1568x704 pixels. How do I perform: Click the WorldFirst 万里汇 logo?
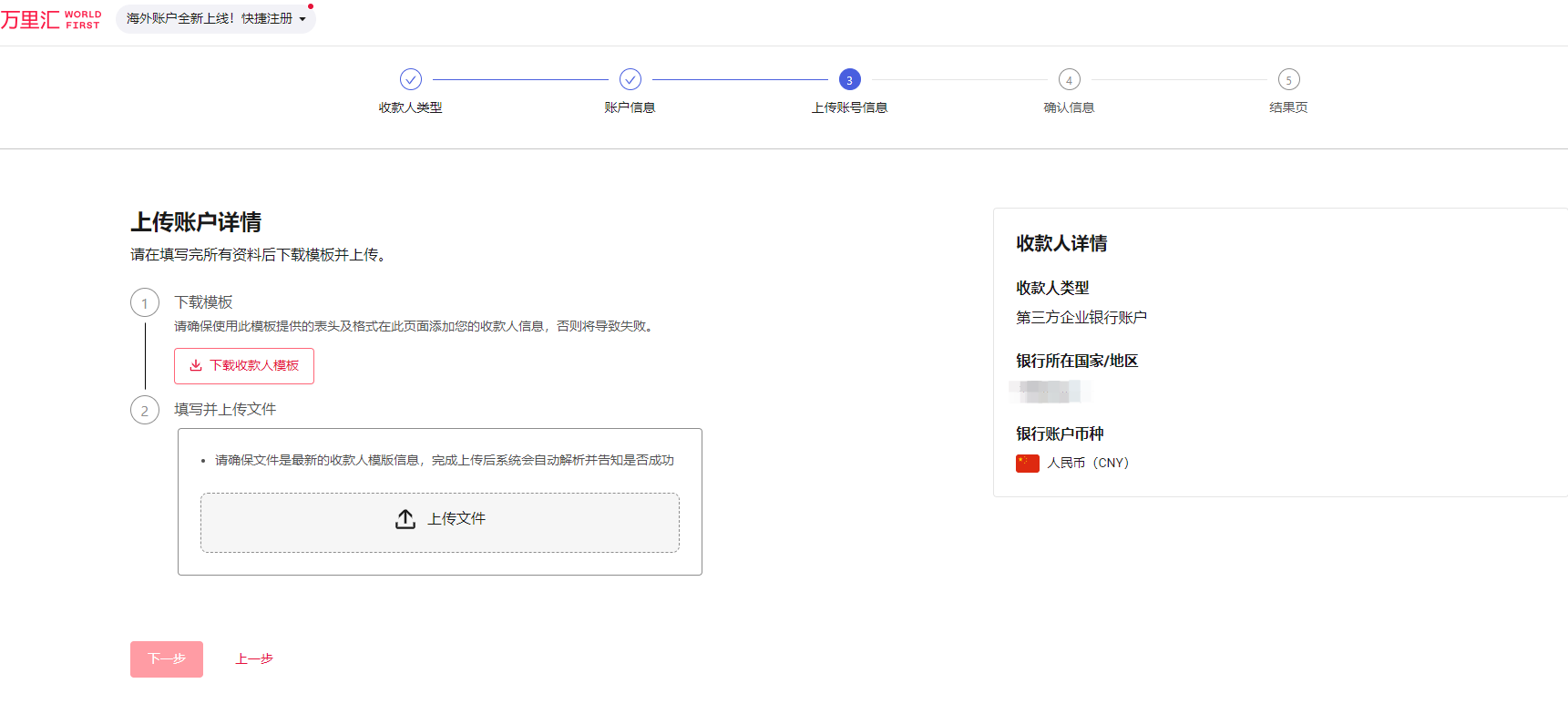51,19
